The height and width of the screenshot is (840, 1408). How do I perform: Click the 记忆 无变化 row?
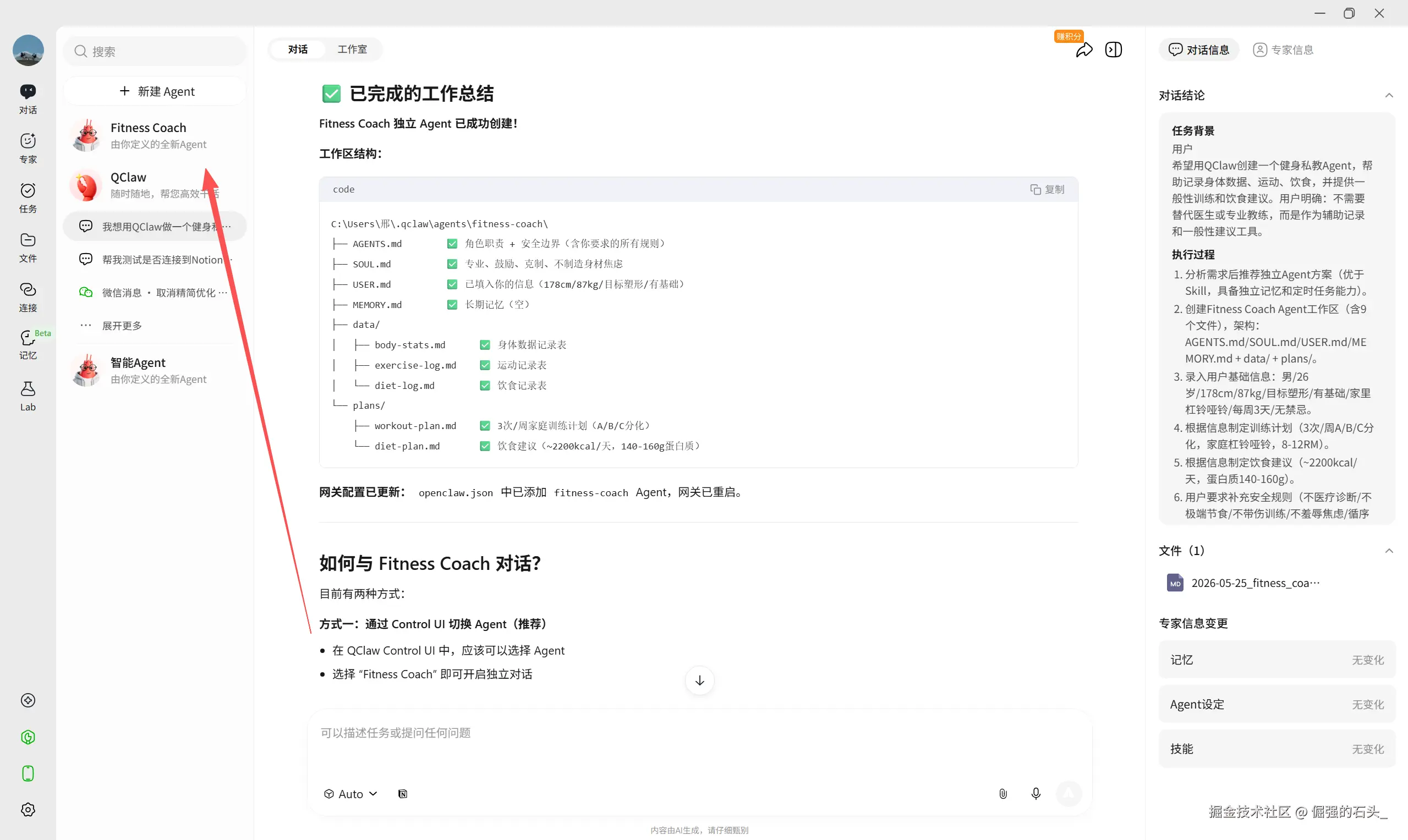(x=1276, y=660)
